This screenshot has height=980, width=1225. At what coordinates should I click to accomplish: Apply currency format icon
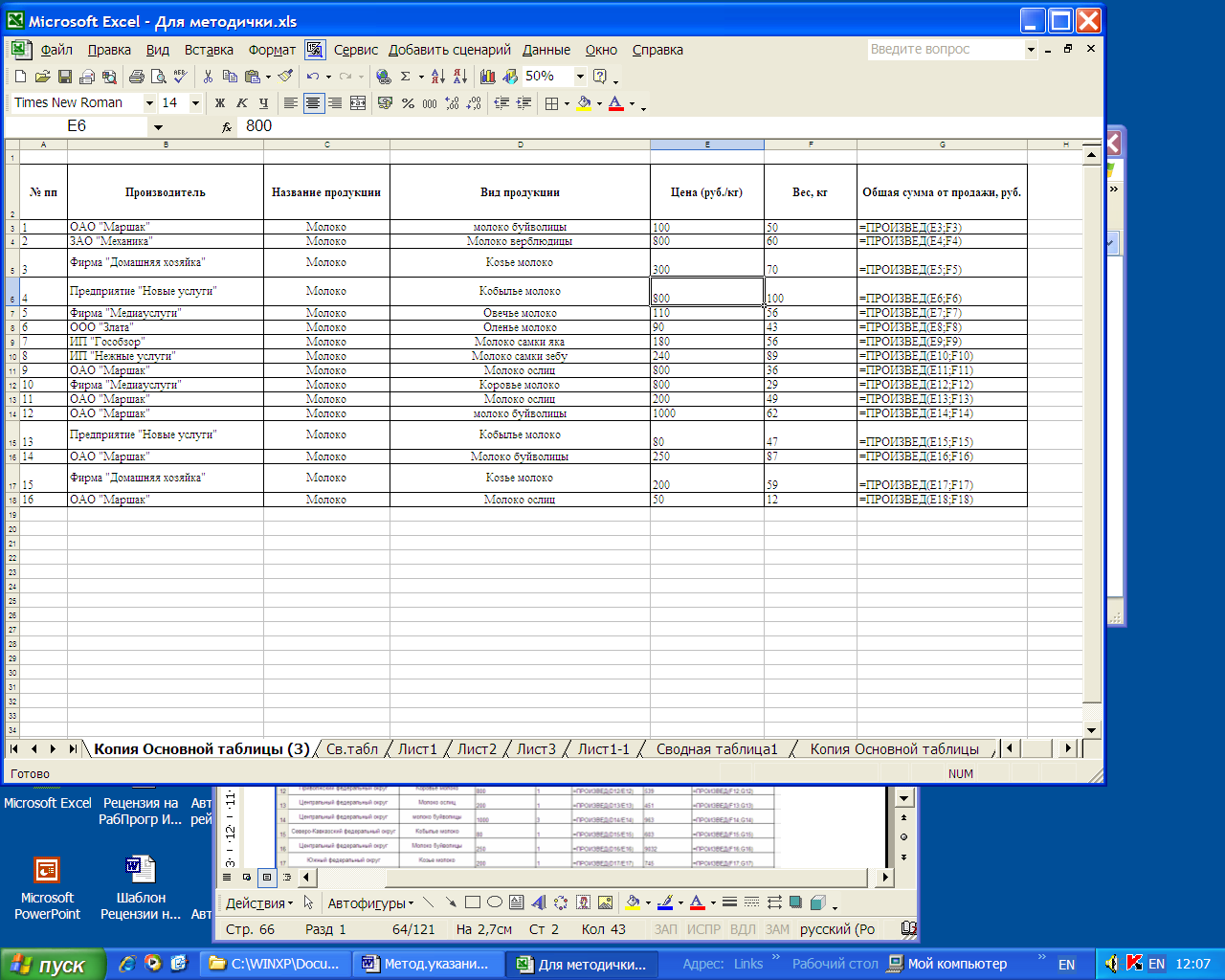pyautogui.click(x=385, y=103)
